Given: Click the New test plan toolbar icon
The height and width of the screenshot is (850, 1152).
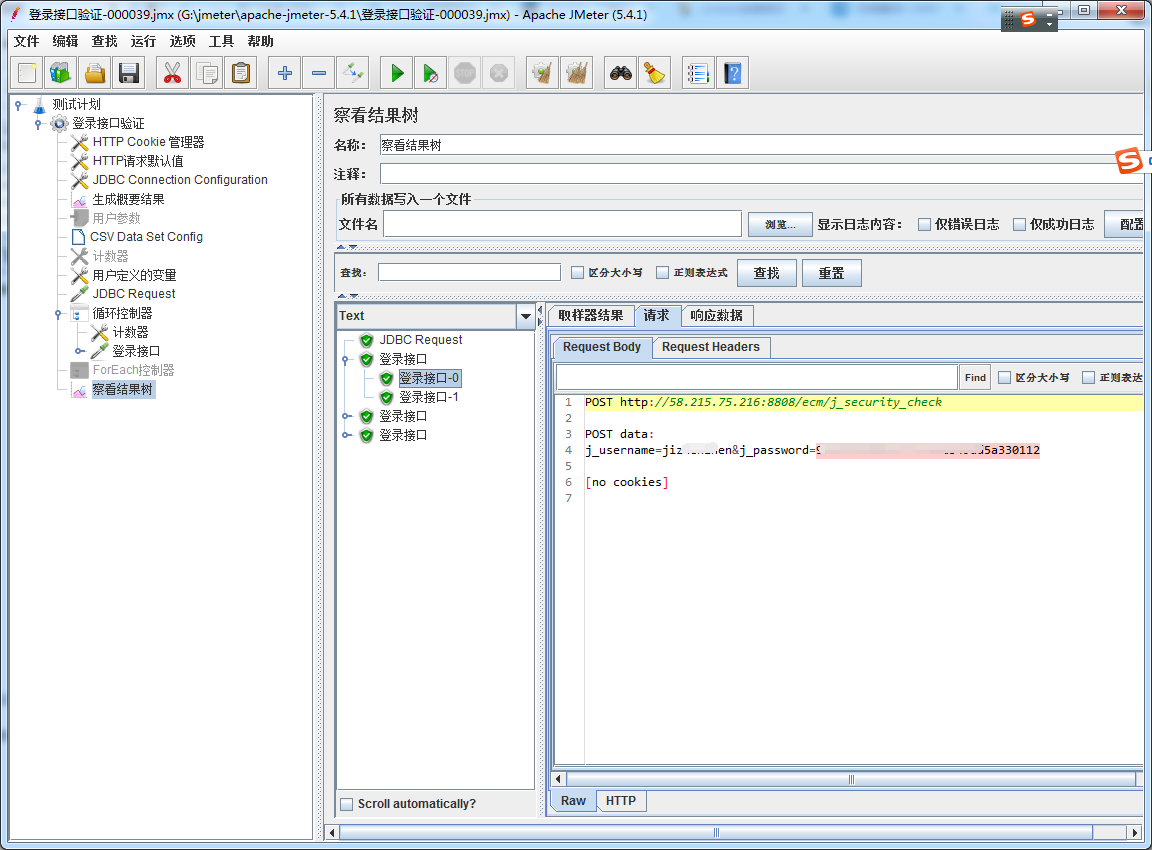Looking at the screenshot, I should coord(27,73).
